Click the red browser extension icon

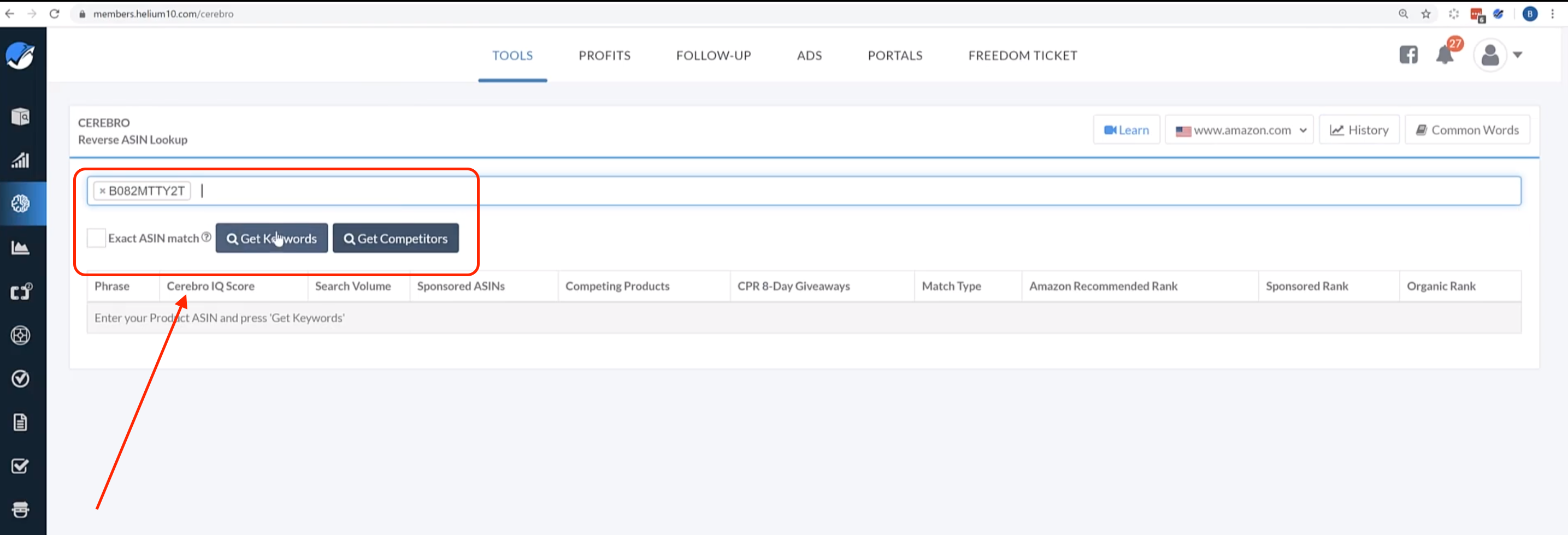coord(1477,15)
